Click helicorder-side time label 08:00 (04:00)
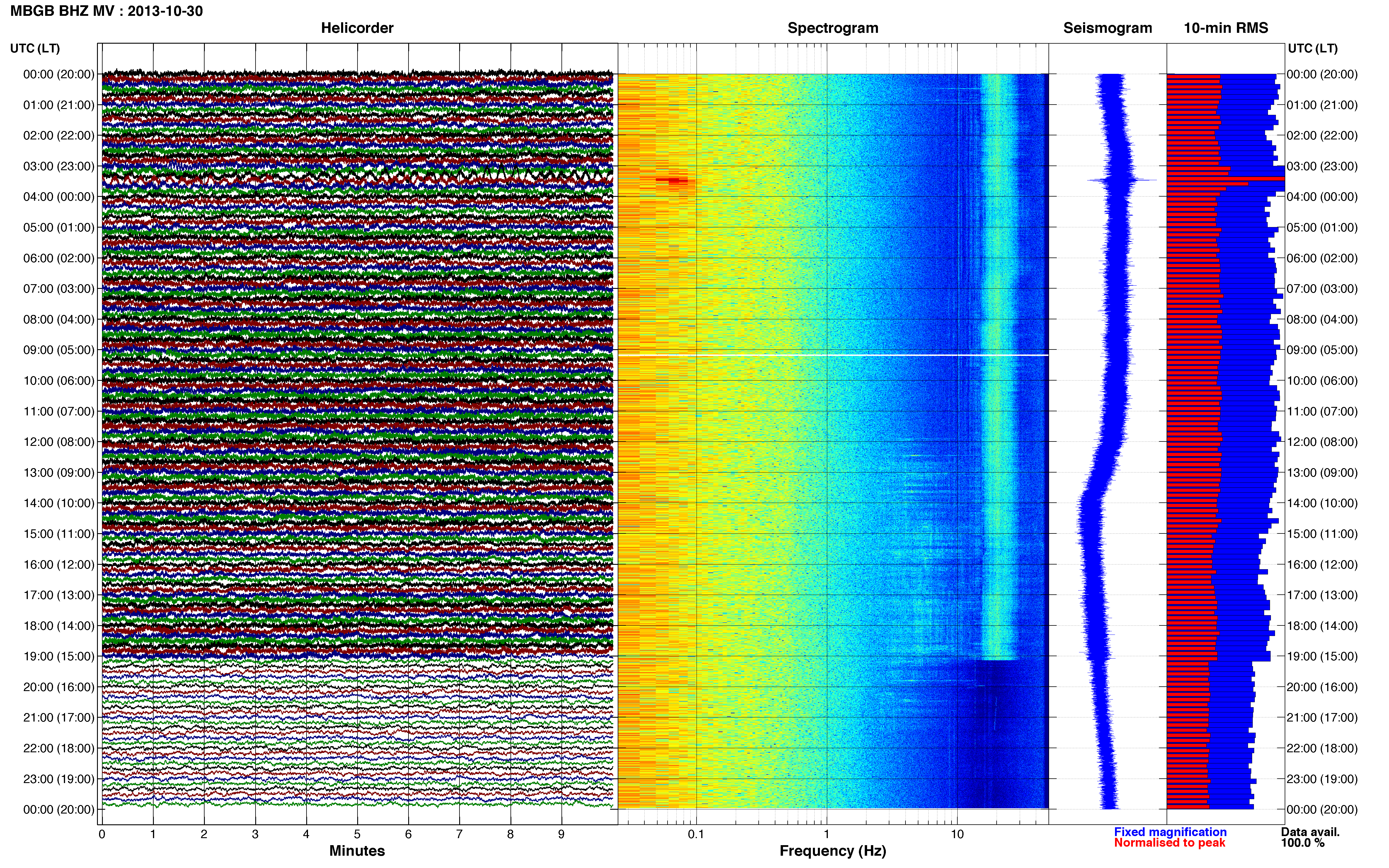Viewport: 1389px width, 868px height. (59, 319)
